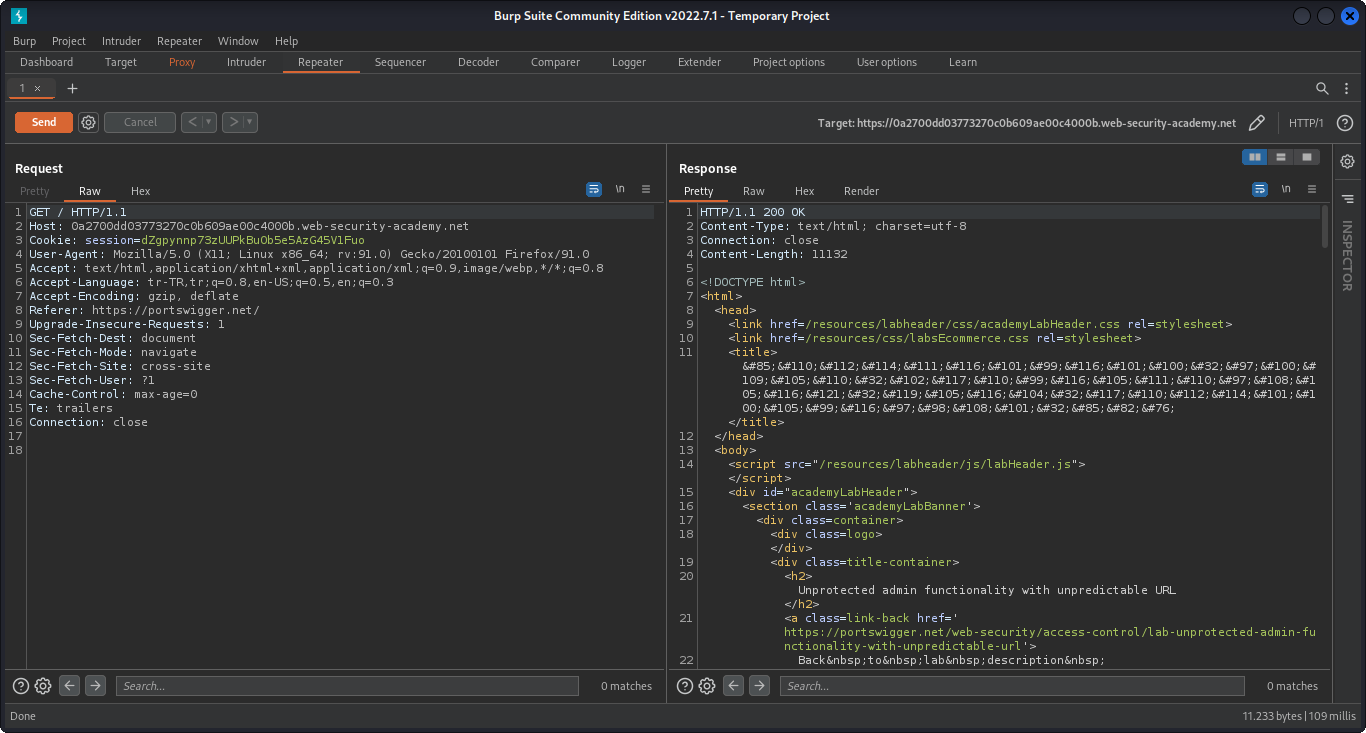Switch to the Target tab
This screenshot has width=1366, height=733.
(x=121, y=62)
